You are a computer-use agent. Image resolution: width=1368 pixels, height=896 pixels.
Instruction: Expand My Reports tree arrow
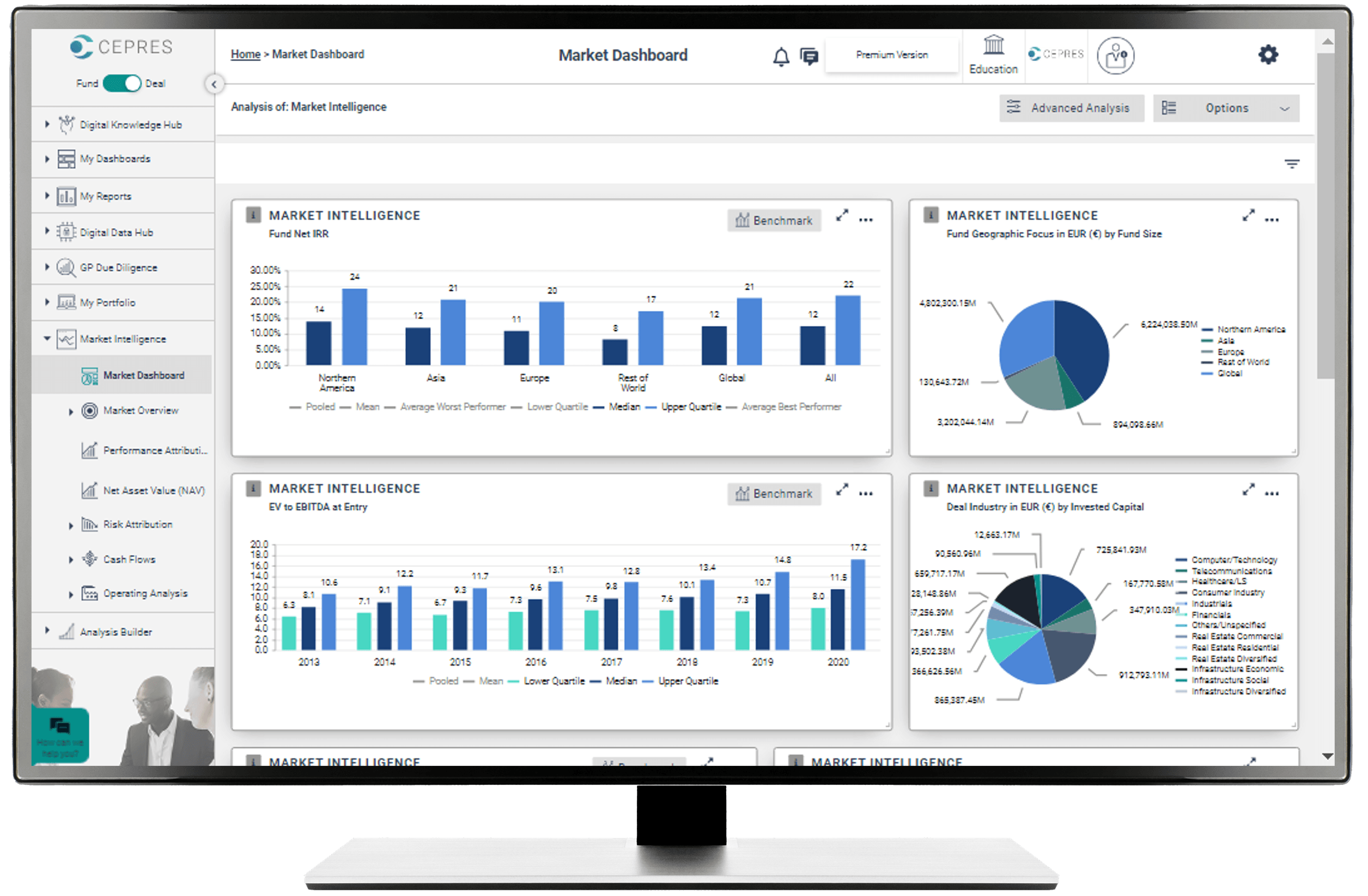coord(47,196)
